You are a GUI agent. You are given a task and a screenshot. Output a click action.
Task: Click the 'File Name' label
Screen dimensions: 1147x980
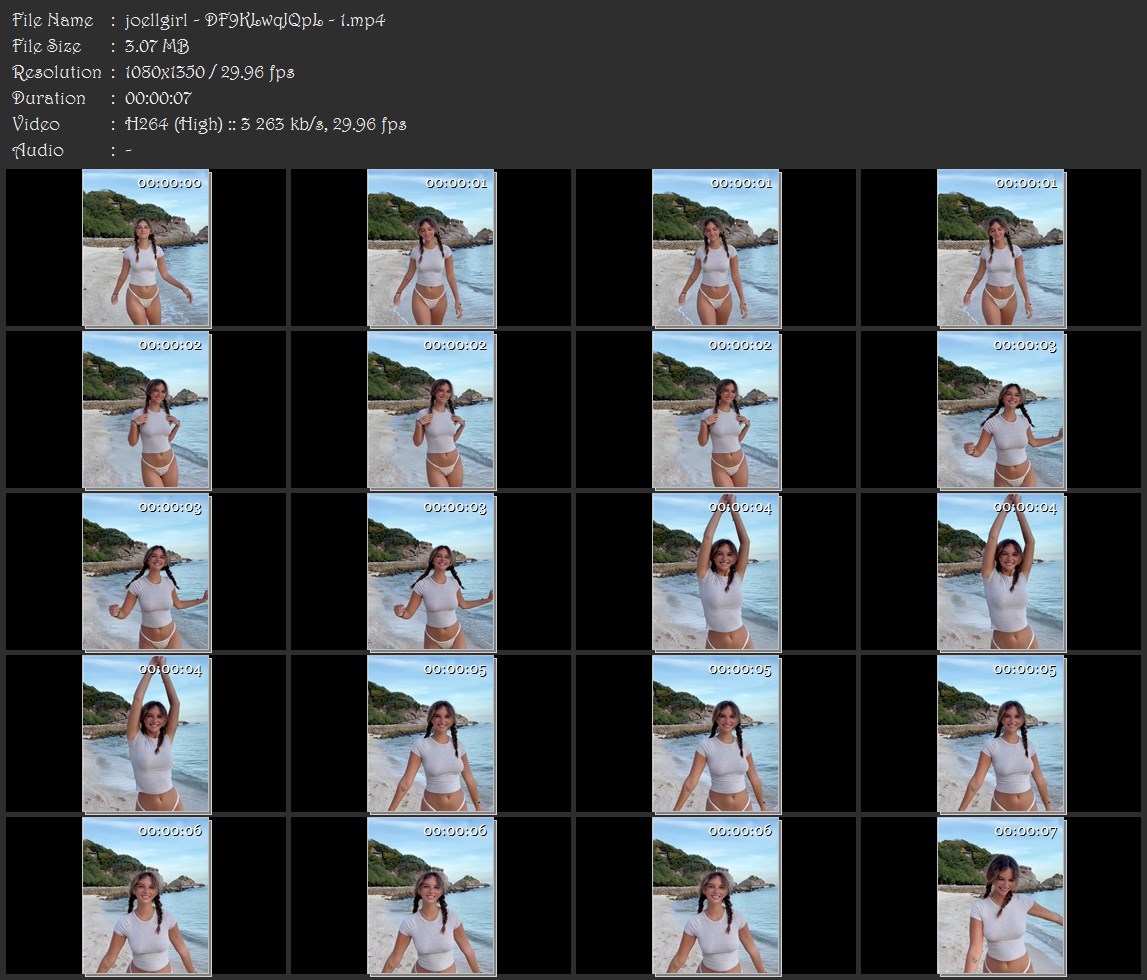[x=53, y=20]
